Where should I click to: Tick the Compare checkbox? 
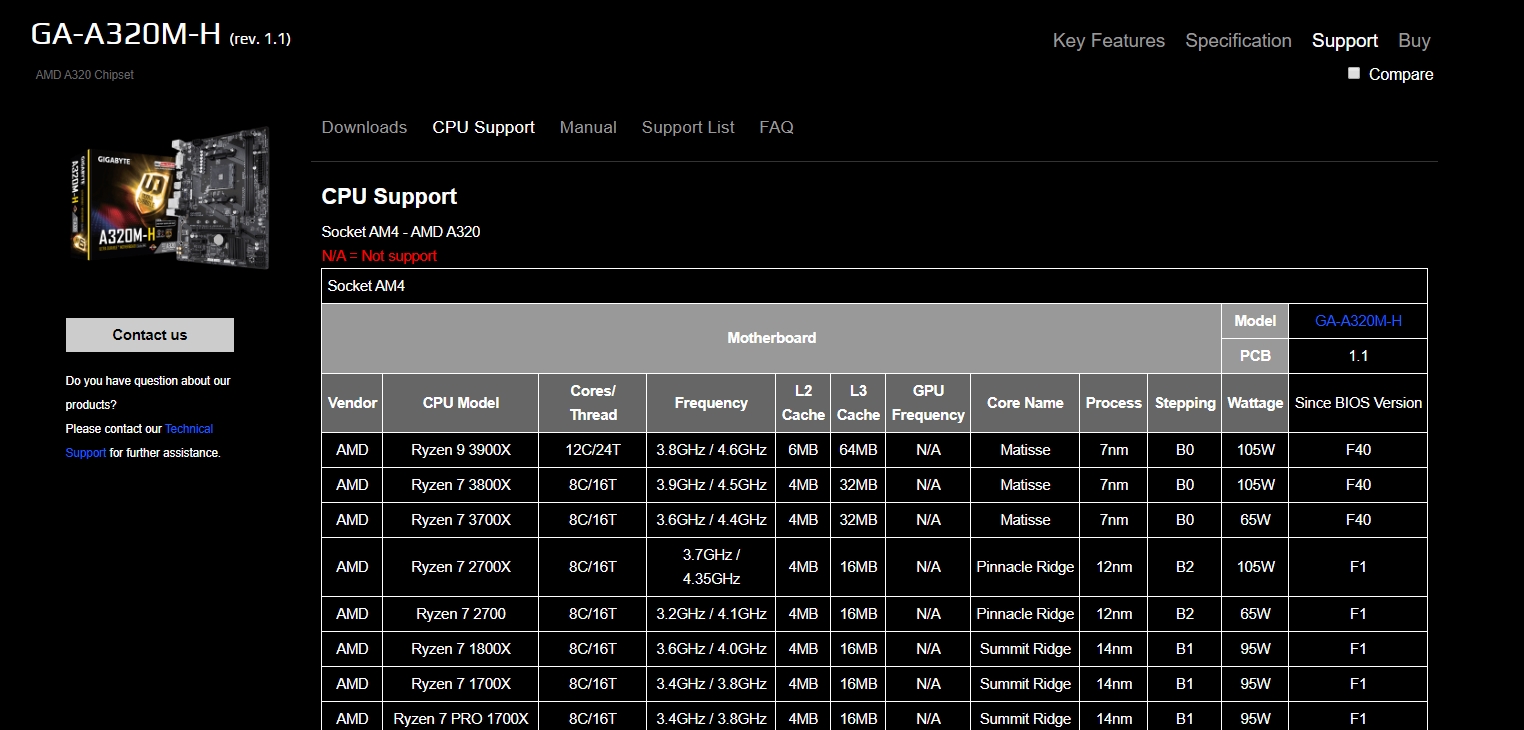1354,73
